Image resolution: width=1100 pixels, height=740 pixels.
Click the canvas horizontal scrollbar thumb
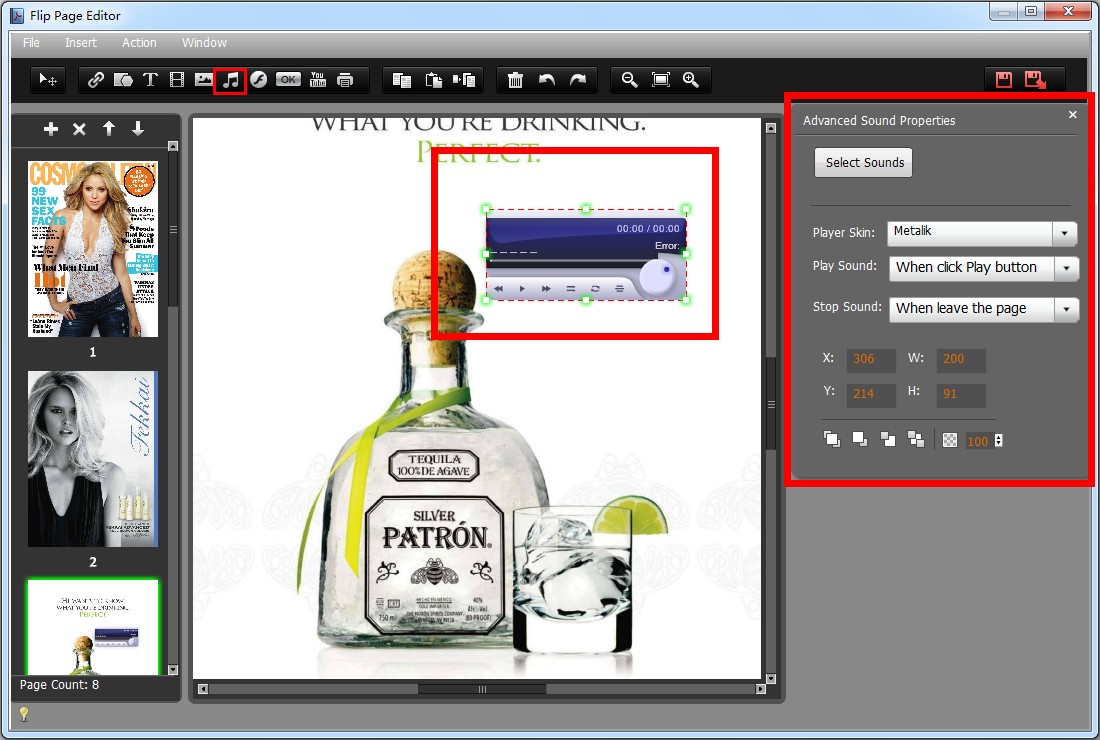pos(482,689)
